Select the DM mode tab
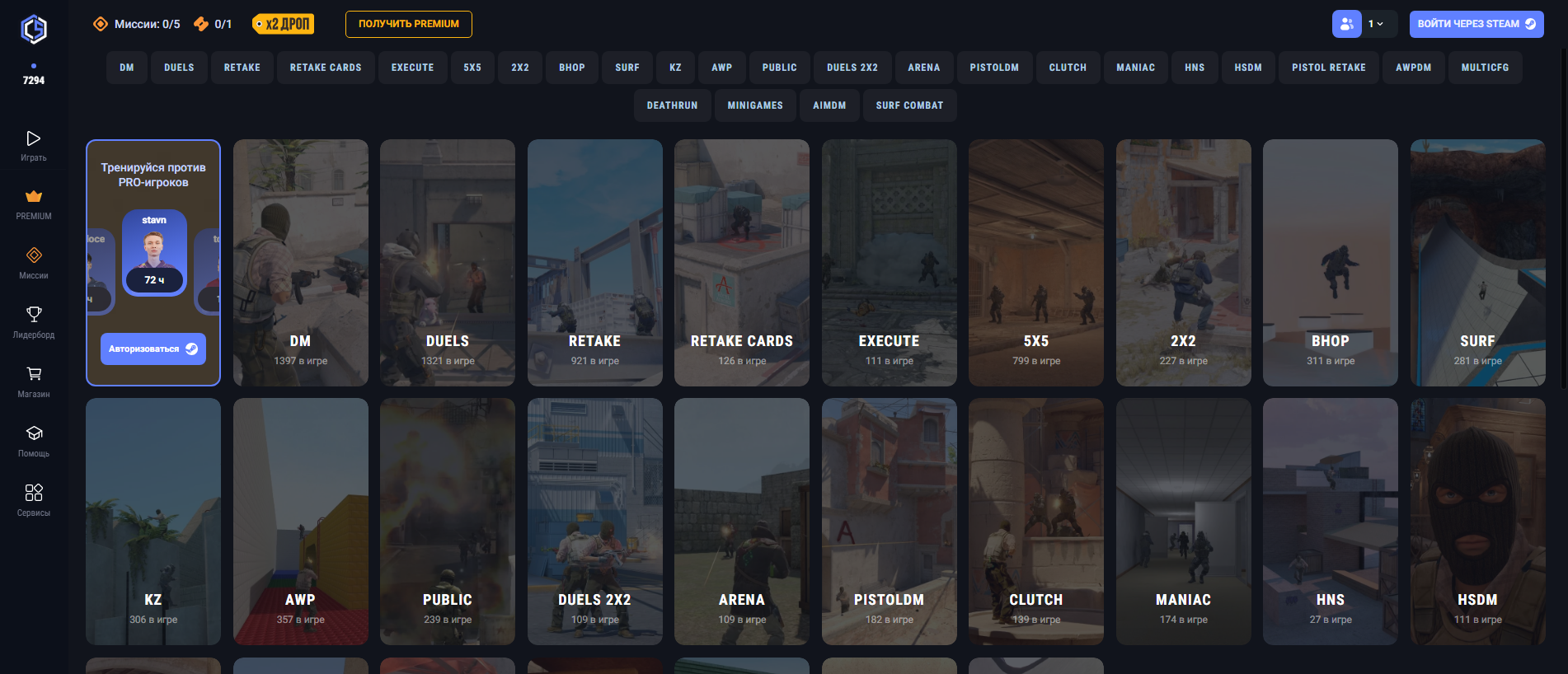The width and height of the screenshot is (1568, 674). 127,68
